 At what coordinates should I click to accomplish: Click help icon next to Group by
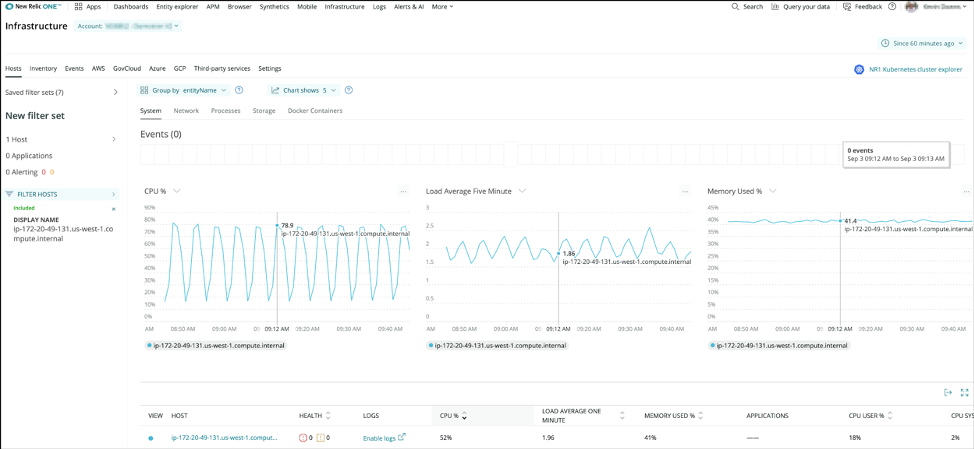tap(239, 90)
